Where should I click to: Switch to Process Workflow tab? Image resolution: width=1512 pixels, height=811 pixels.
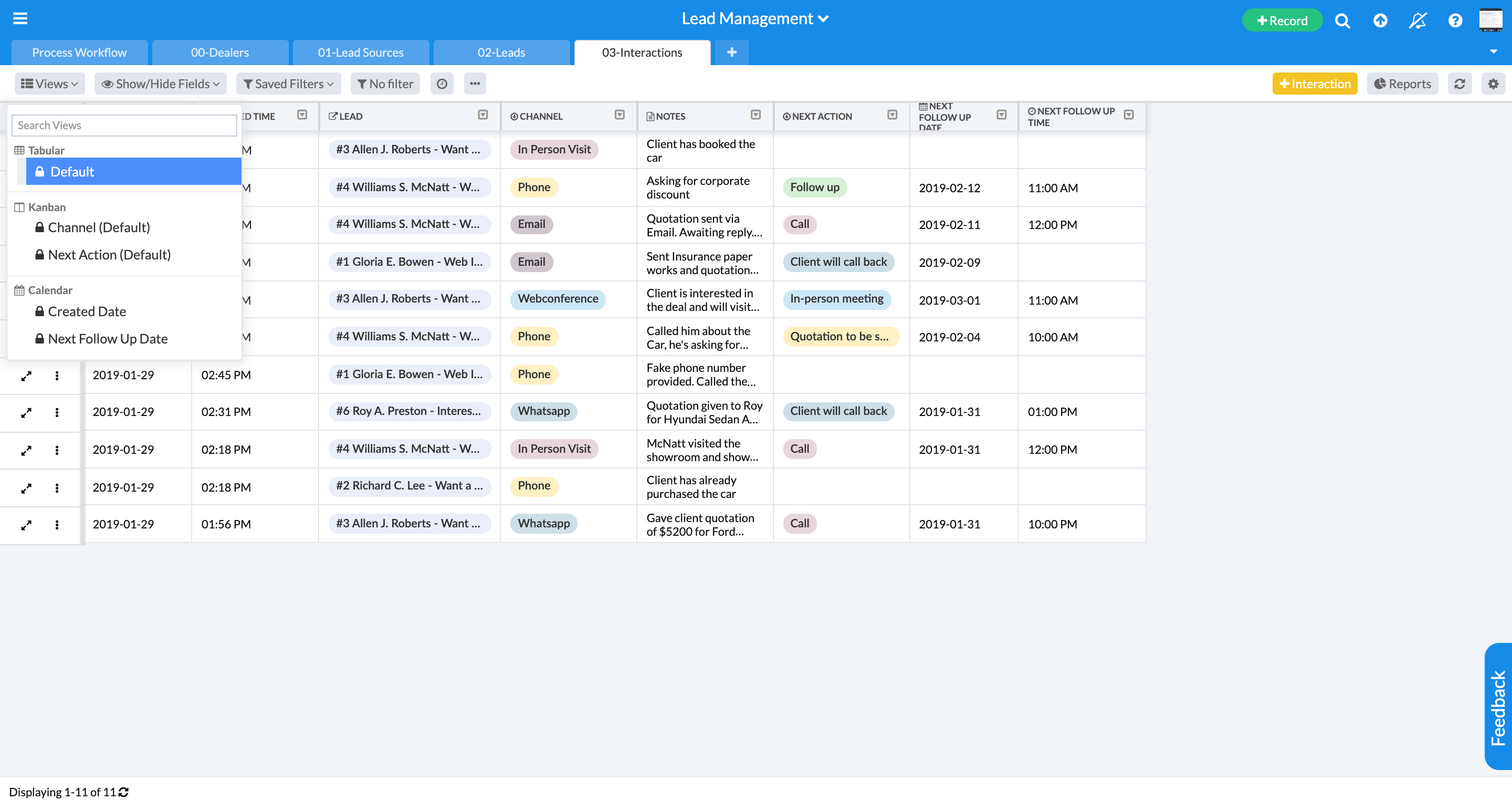coord(79,53)
